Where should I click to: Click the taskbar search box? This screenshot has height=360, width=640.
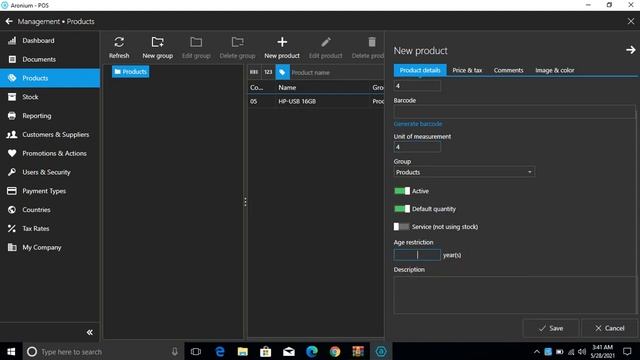[x=103, y=351]
